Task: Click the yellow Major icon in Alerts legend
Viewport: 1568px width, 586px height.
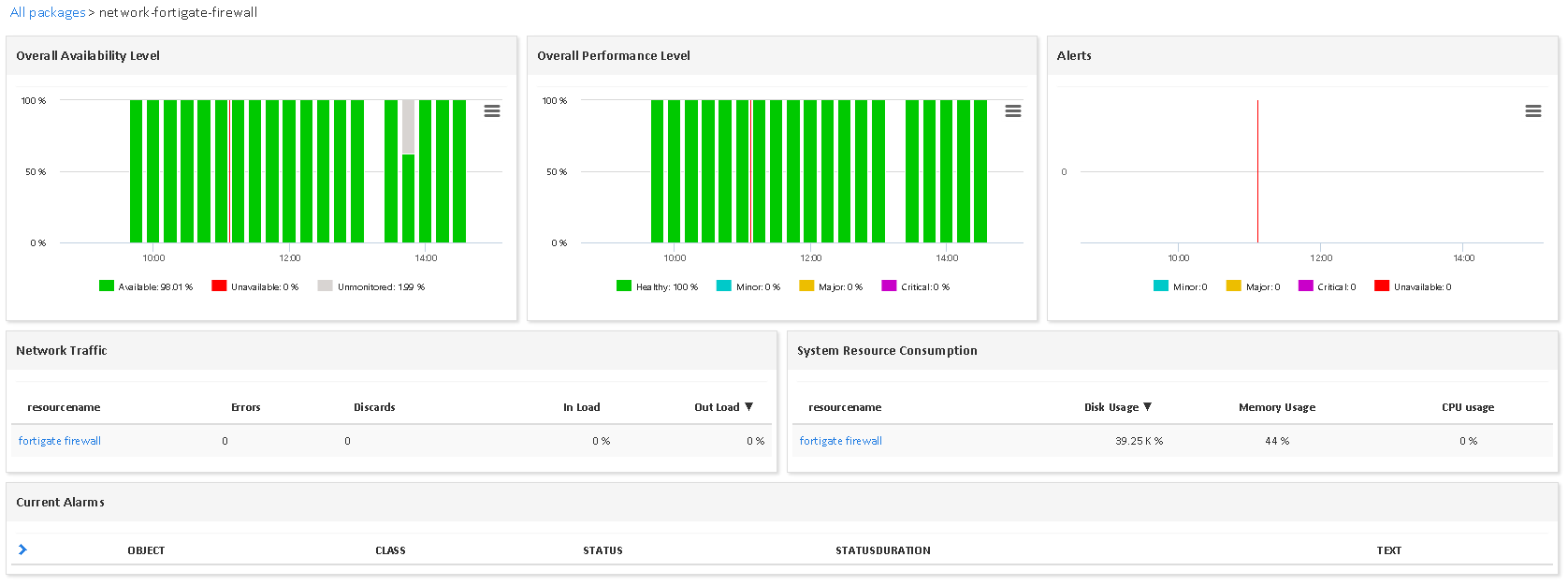Action: coord(1233,286)
